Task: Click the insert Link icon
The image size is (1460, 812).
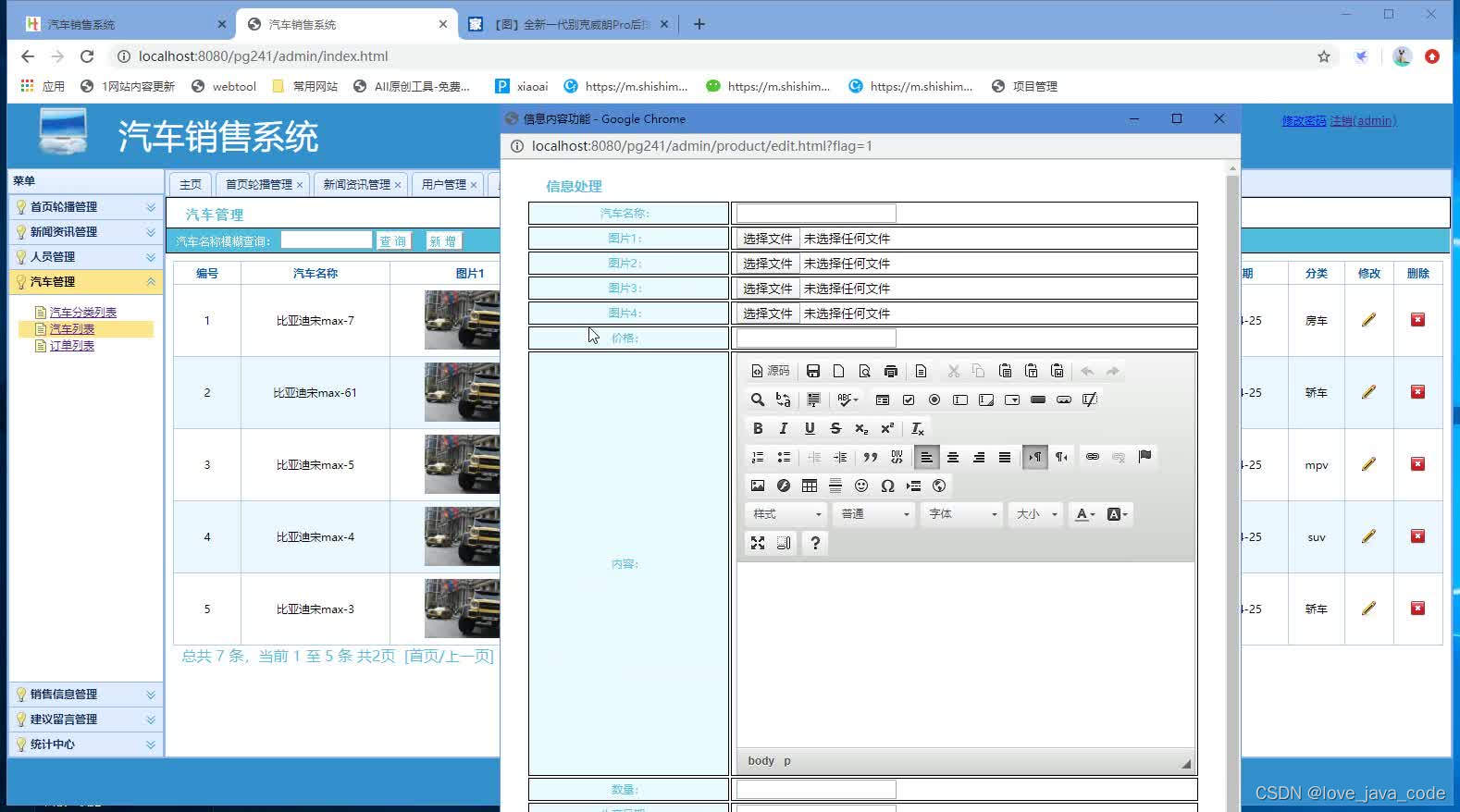Action: pyautogui.click(x=1093, y=457)
